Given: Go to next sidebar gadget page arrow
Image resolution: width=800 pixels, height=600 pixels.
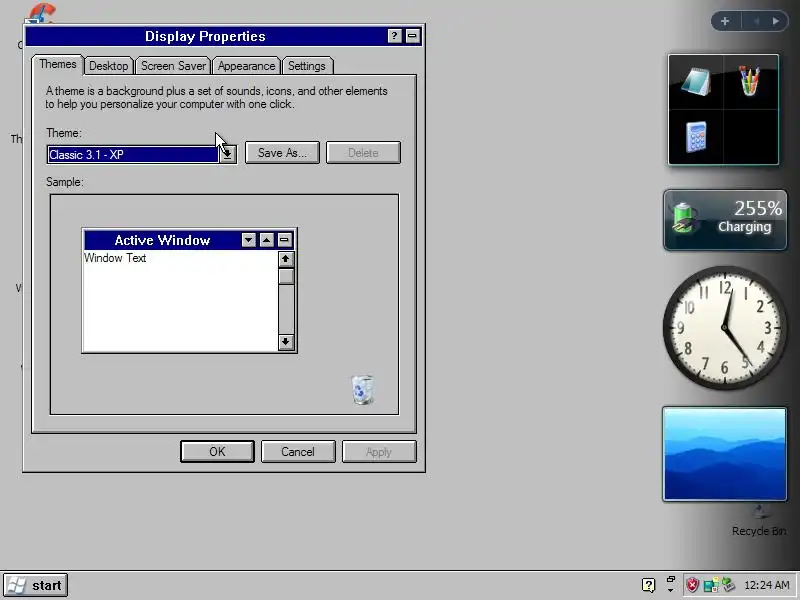Looking at the screenshot, I should [x=776, y=21].
